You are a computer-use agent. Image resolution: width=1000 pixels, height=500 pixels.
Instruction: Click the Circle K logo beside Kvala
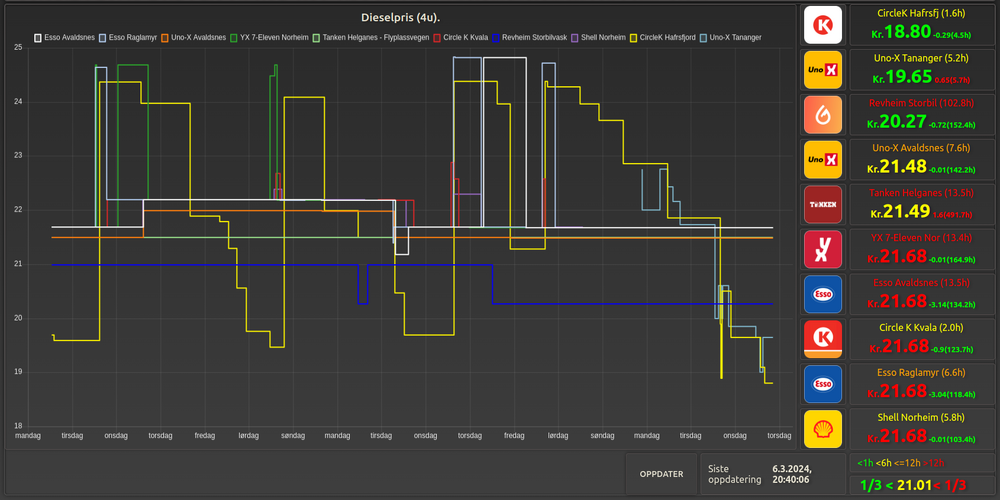tap(823, 339)
